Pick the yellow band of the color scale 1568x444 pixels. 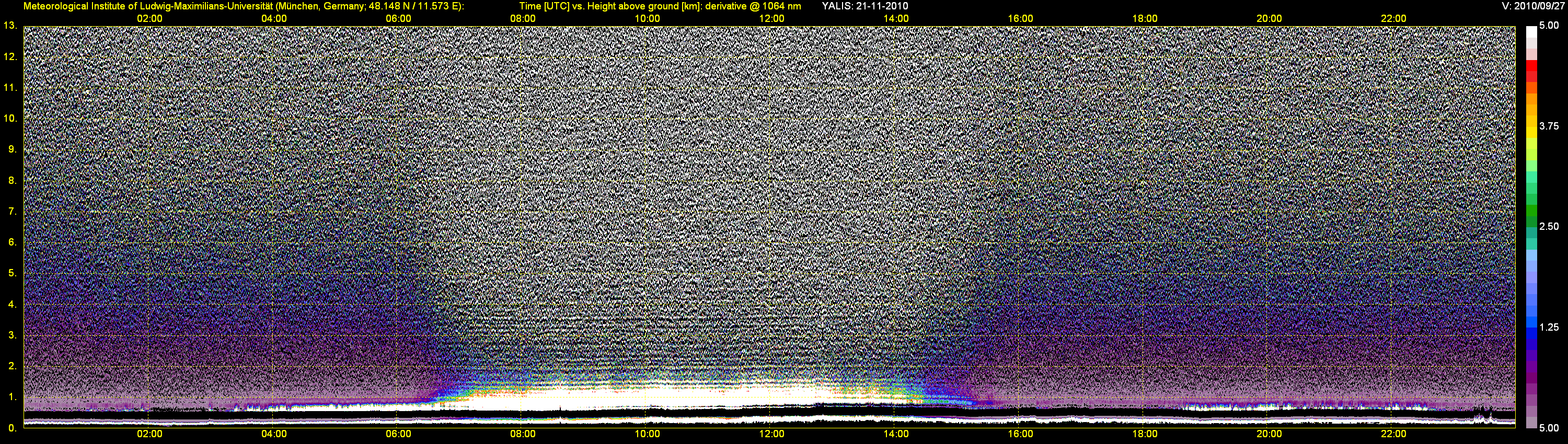click(x=1531, y=133)
